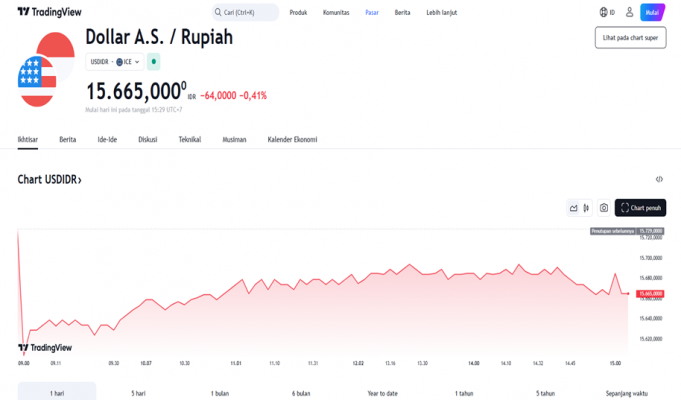Take a chart snapshot with the camera icon

click(x=603, y=208)
